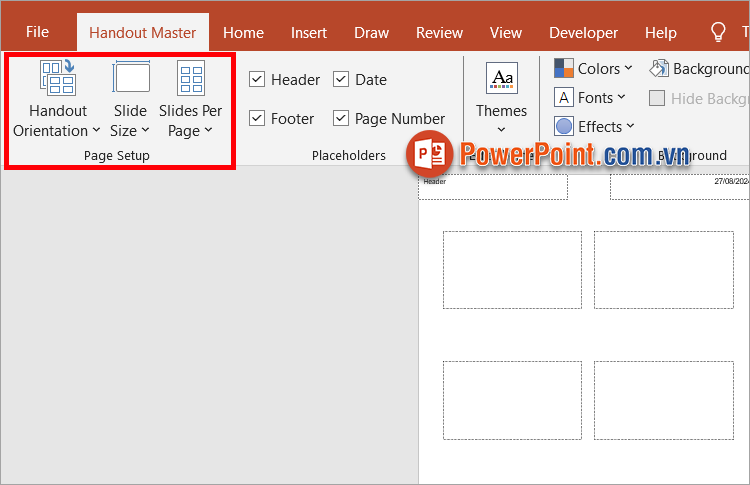The image size is (750, 485).
Task: Click the Colors palette icon
Action: pos(563,68)
